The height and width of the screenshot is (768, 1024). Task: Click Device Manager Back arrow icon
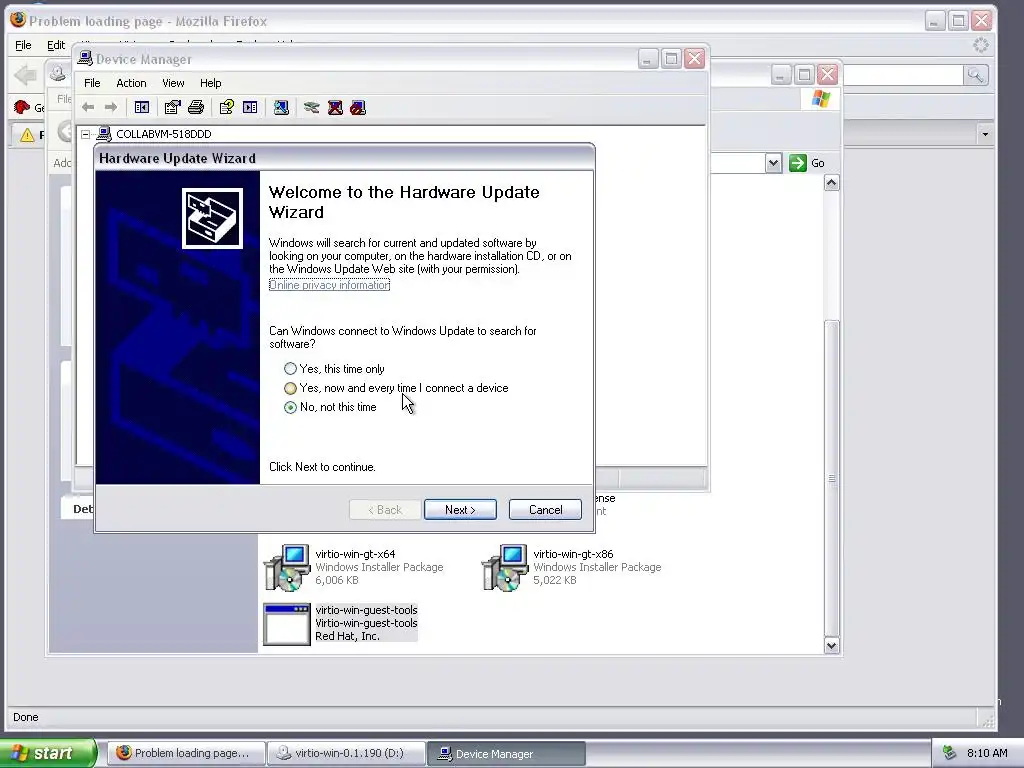[x=88, y=108]
